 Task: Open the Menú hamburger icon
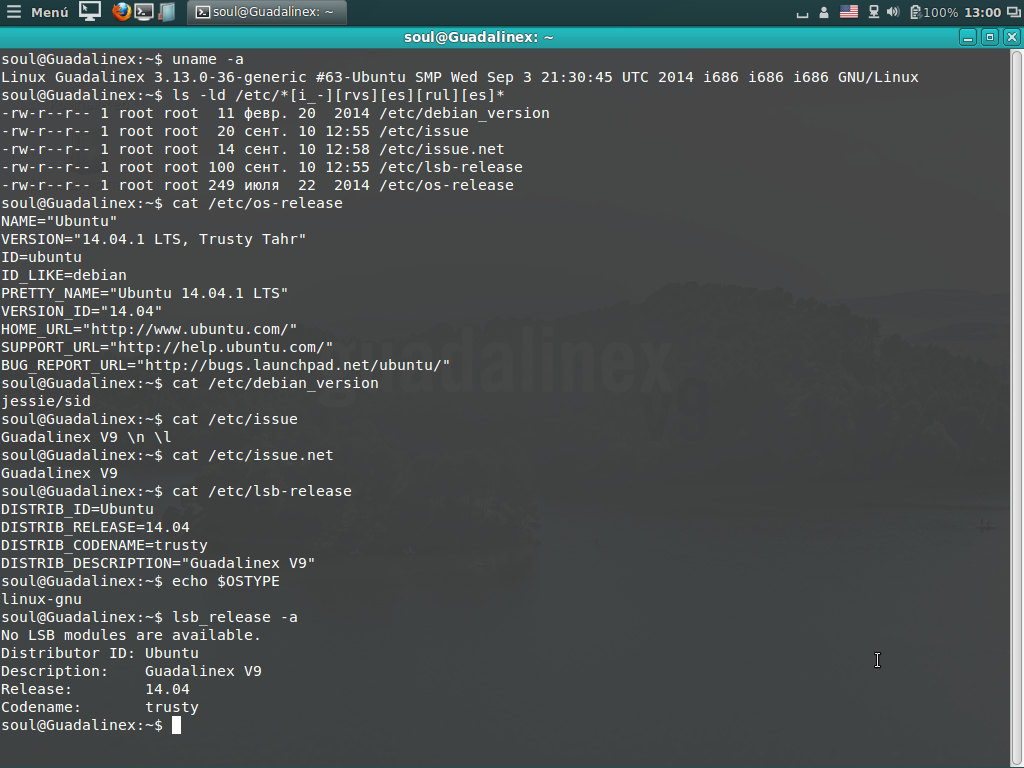(14, 12)
